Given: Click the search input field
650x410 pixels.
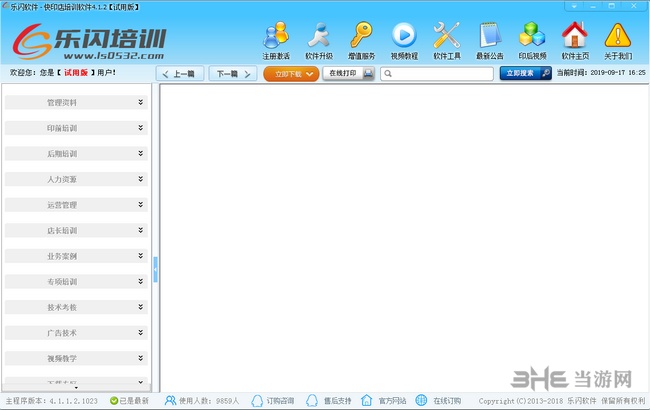Looking at the screenshot, I should (438, 73).
